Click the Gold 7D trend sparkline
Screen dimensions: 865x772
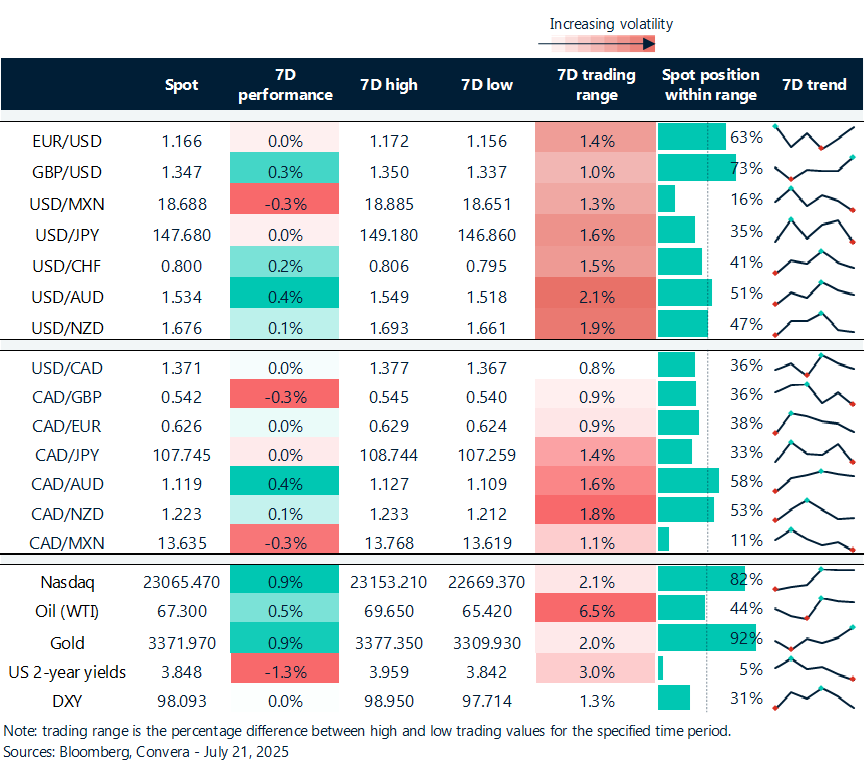815,638
